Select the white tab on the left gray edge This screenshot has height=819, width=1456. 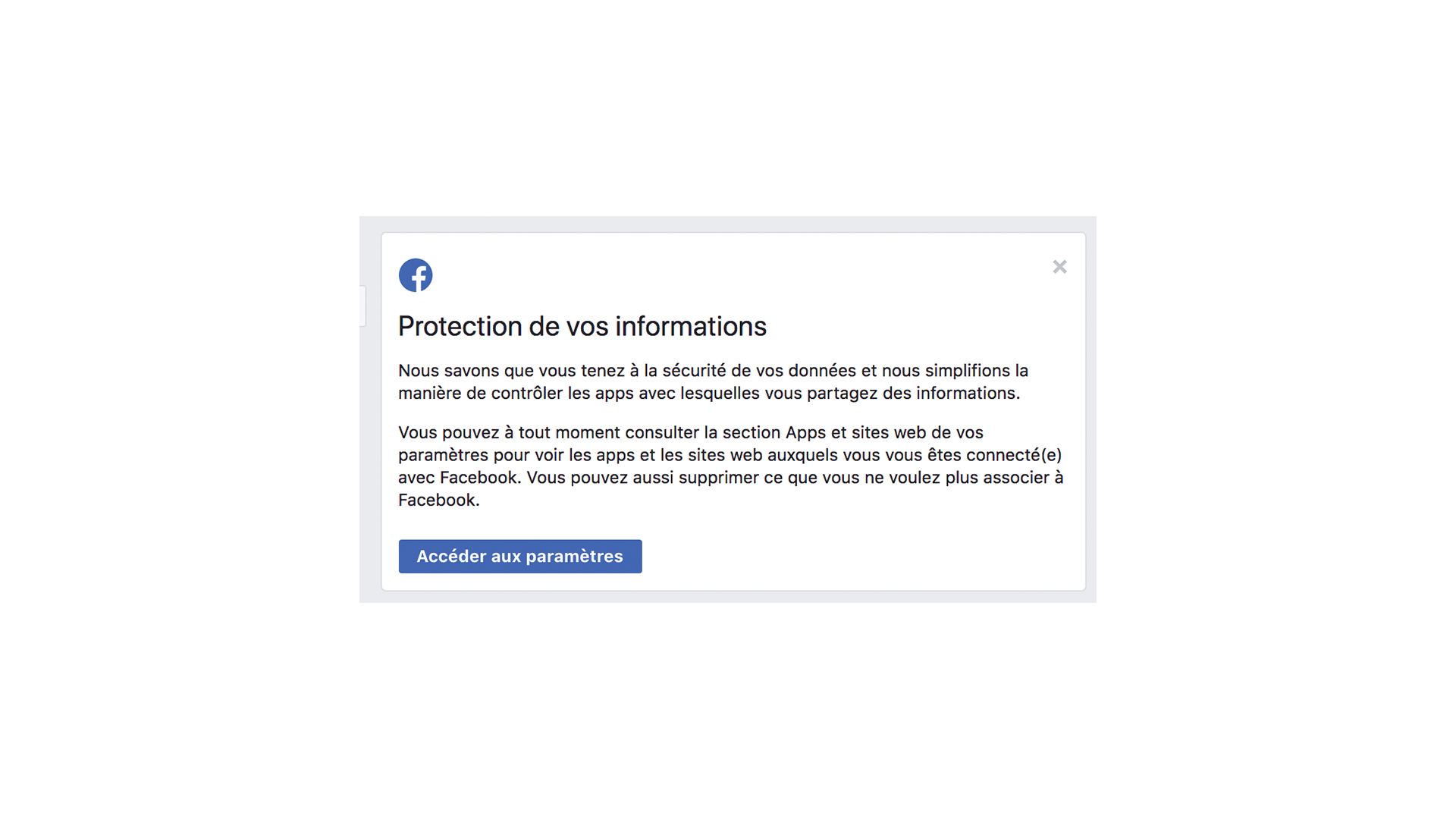[x=362, y=306]
